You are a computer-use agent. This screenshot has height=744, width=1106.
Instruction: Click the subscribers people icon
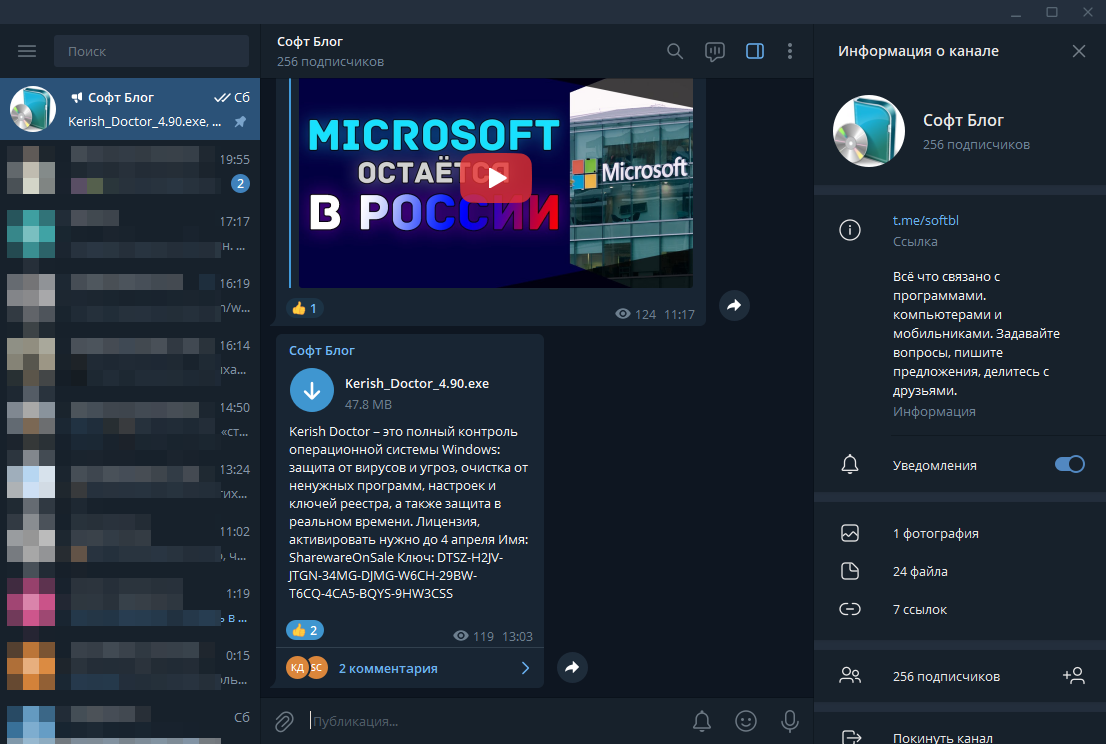click(x=850, y=676)
